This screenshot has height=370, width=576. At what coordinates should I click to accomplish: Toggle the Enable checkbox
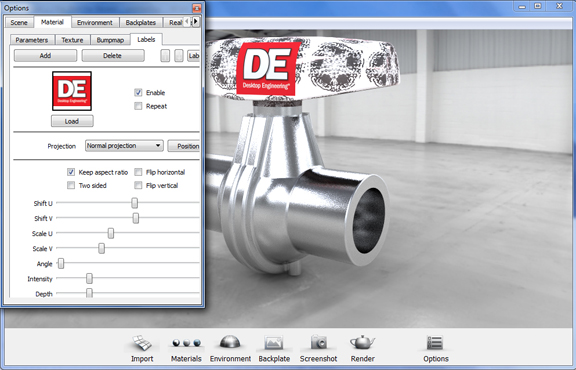(138, 93)
